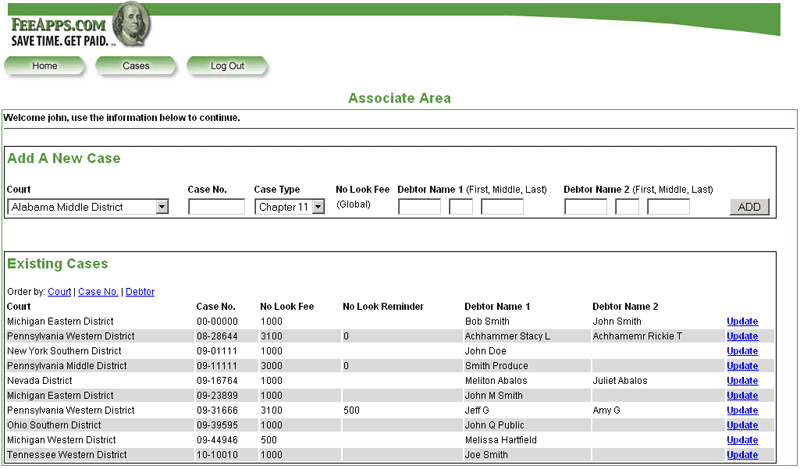The height and width of the screenshot is (469, 800).
Task: Select case number 09-39595
Action: pos(217,425)
